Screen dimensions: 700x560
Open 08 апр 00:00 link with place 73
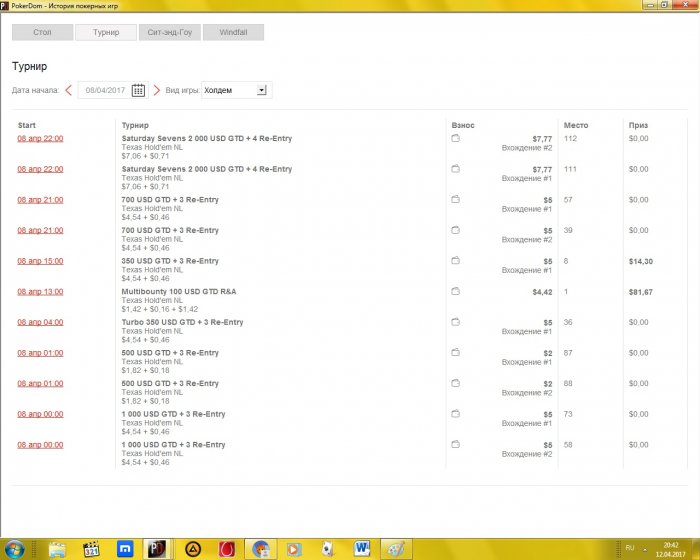coord(40,414)
